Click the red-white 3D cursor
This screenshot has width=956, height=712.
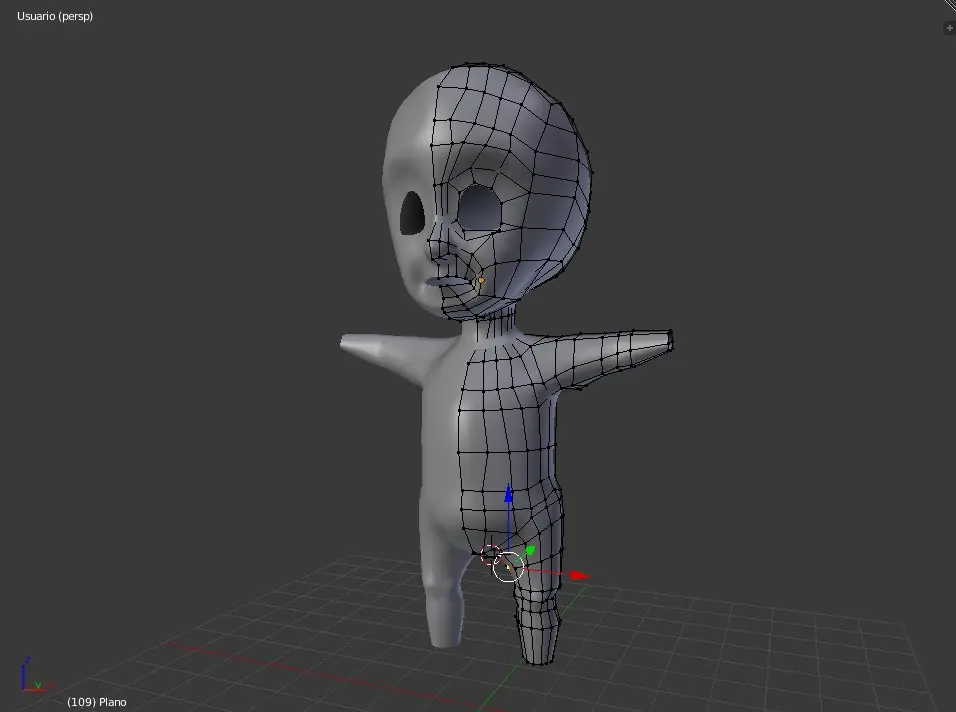coord(490,553)
